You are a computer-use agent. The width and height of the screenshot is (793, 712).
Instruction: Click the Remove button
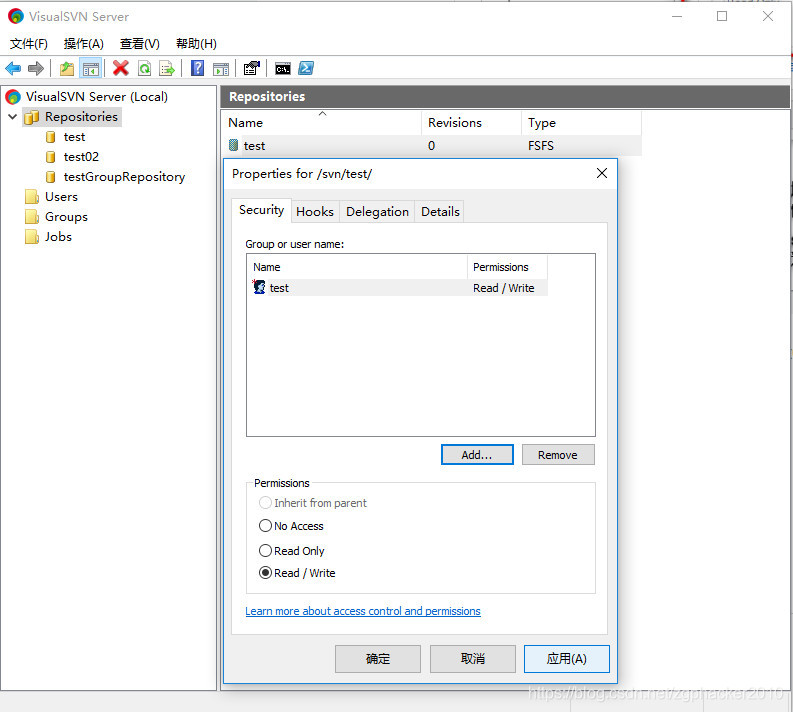coord(558,455)
